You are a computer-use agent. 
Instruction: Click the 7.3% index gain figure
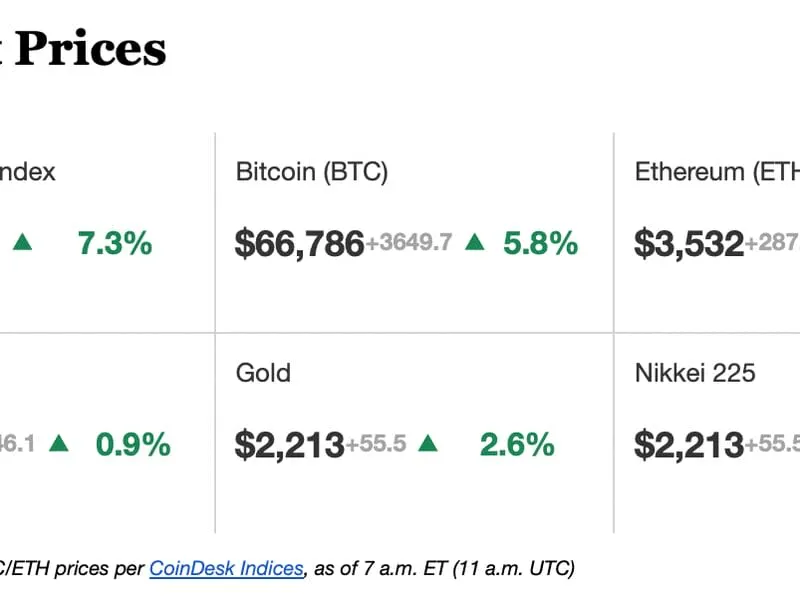click(x=114, y=243)
